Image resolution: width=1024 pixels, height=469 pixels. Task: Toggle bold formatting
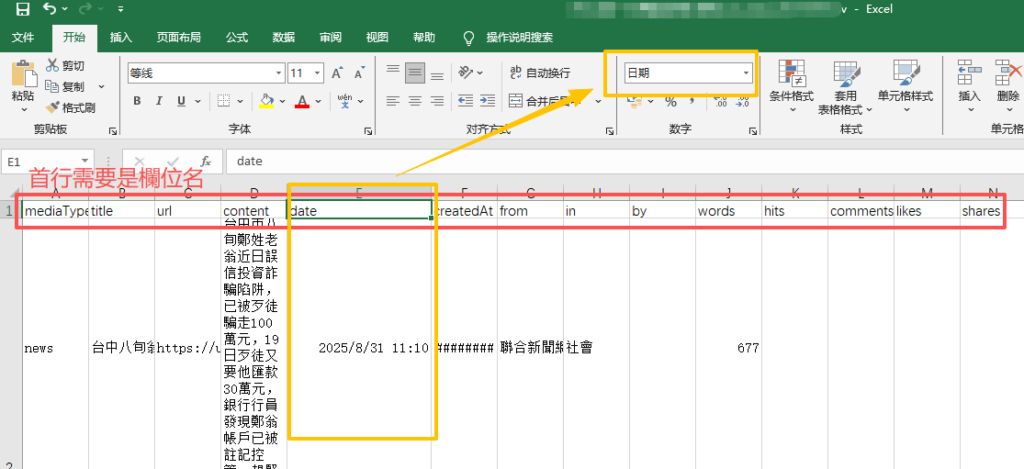click(x=137, y=101)
